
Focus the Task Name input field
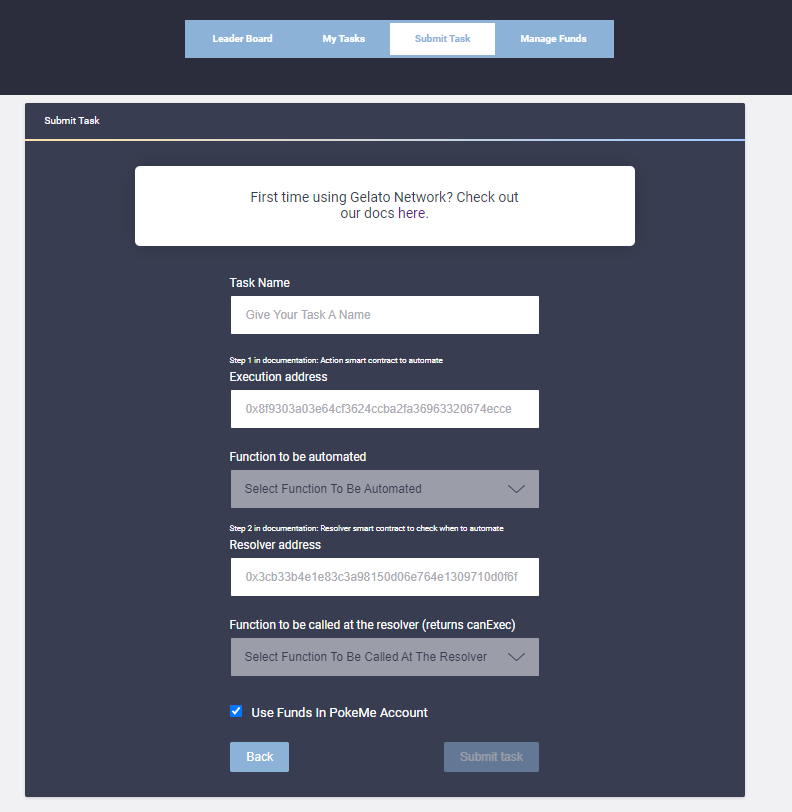pyautogui.click(x=384, y=315)
